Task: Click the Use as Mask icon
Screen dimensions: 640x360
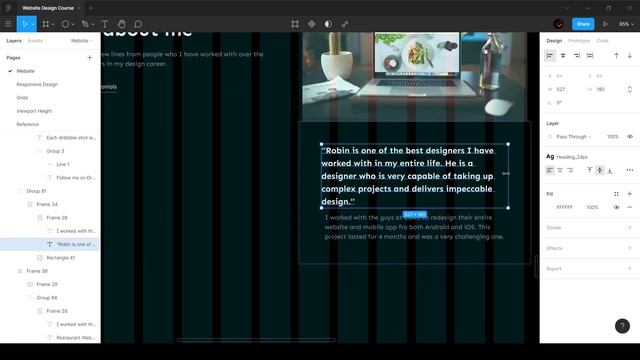Action: [328, 24]
